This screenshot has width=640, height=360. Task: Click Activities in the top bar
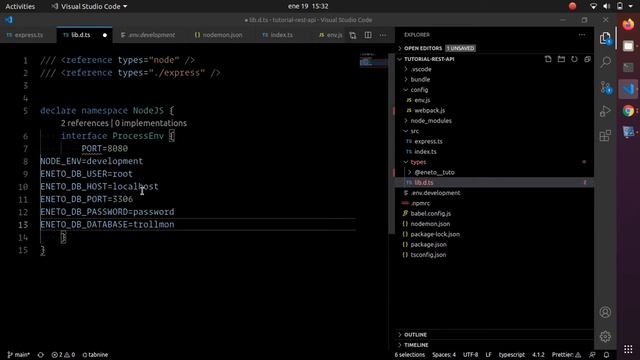point(20,7)
